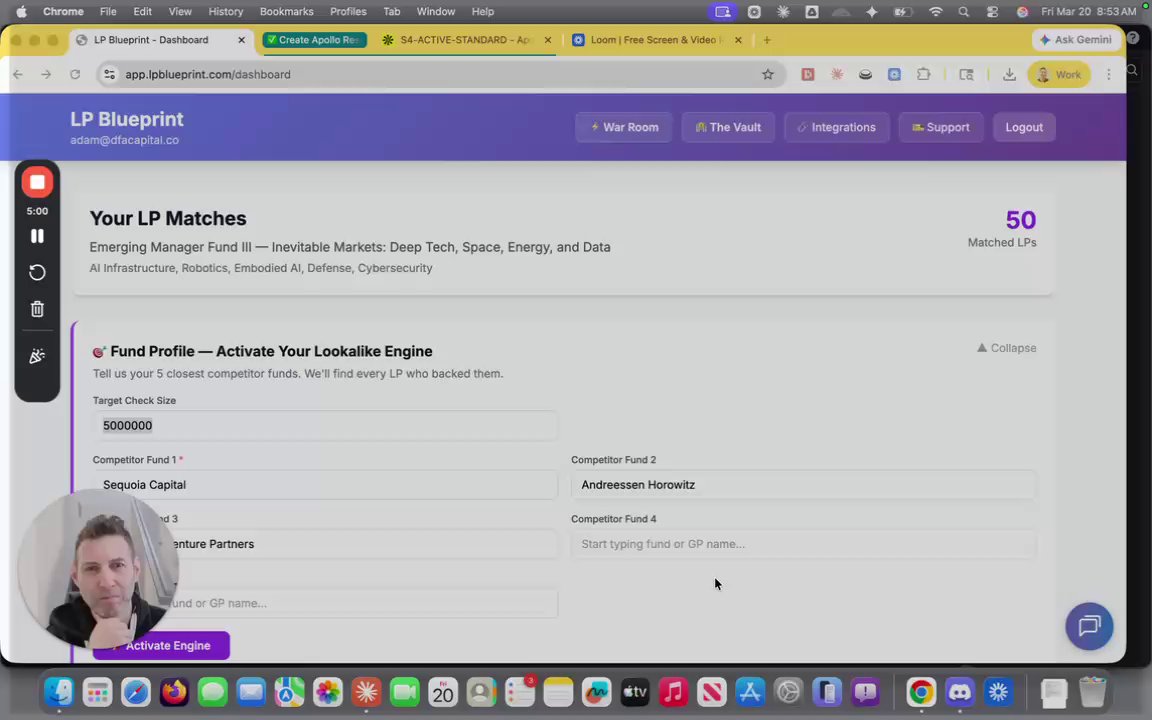1152x720 pixels.
Task: Close the Loom tab
Action: 738,40
